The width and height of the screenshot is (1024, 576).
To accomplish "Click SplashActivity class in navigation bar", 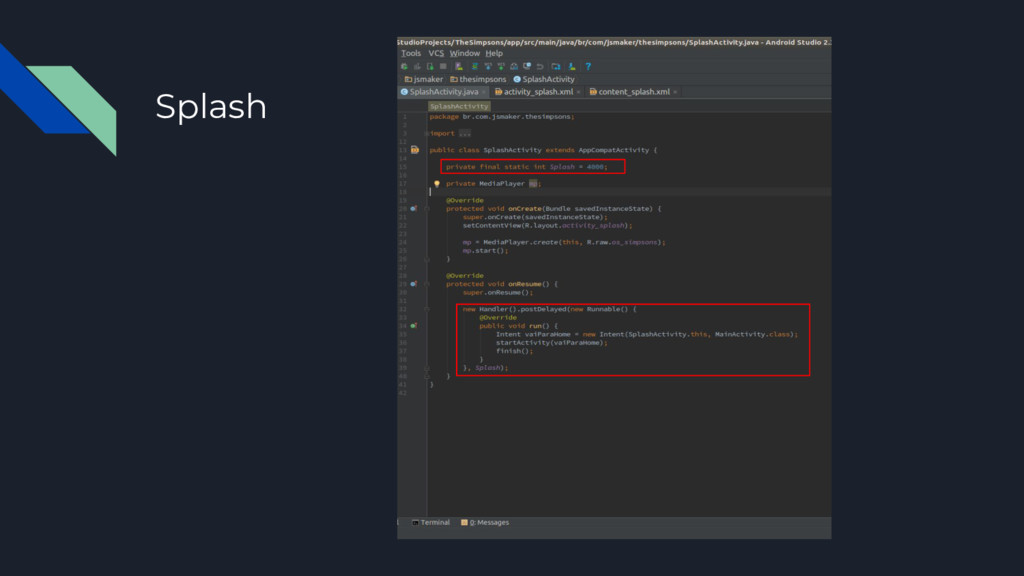I will click(544, 80).
